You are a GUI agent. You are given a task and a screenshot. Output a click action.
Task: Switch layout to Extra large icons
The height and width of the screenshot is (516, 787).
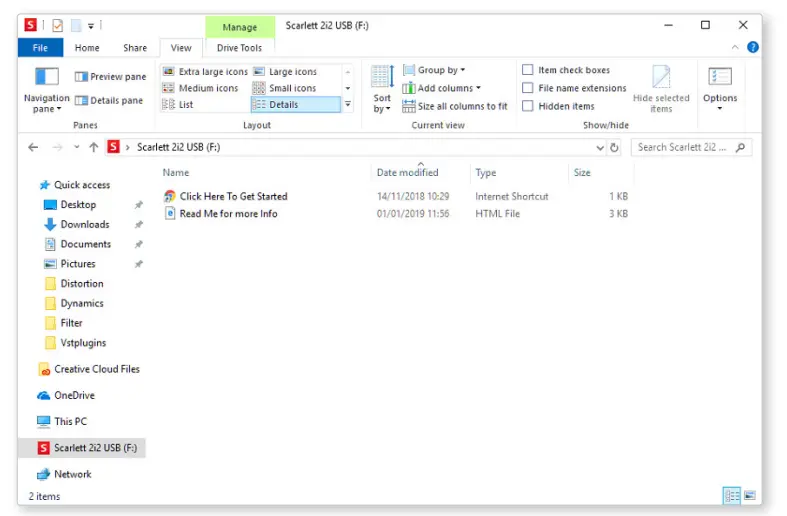[205, 72]
